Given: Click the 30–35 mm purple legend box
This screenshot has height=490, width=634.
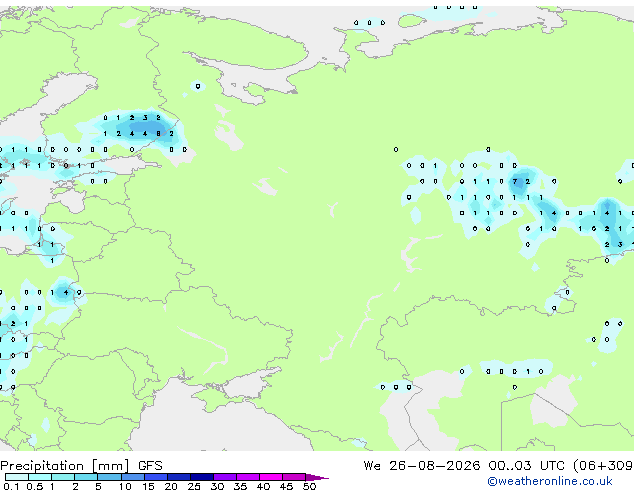Looking at the screenshot, I should point(225,477).
